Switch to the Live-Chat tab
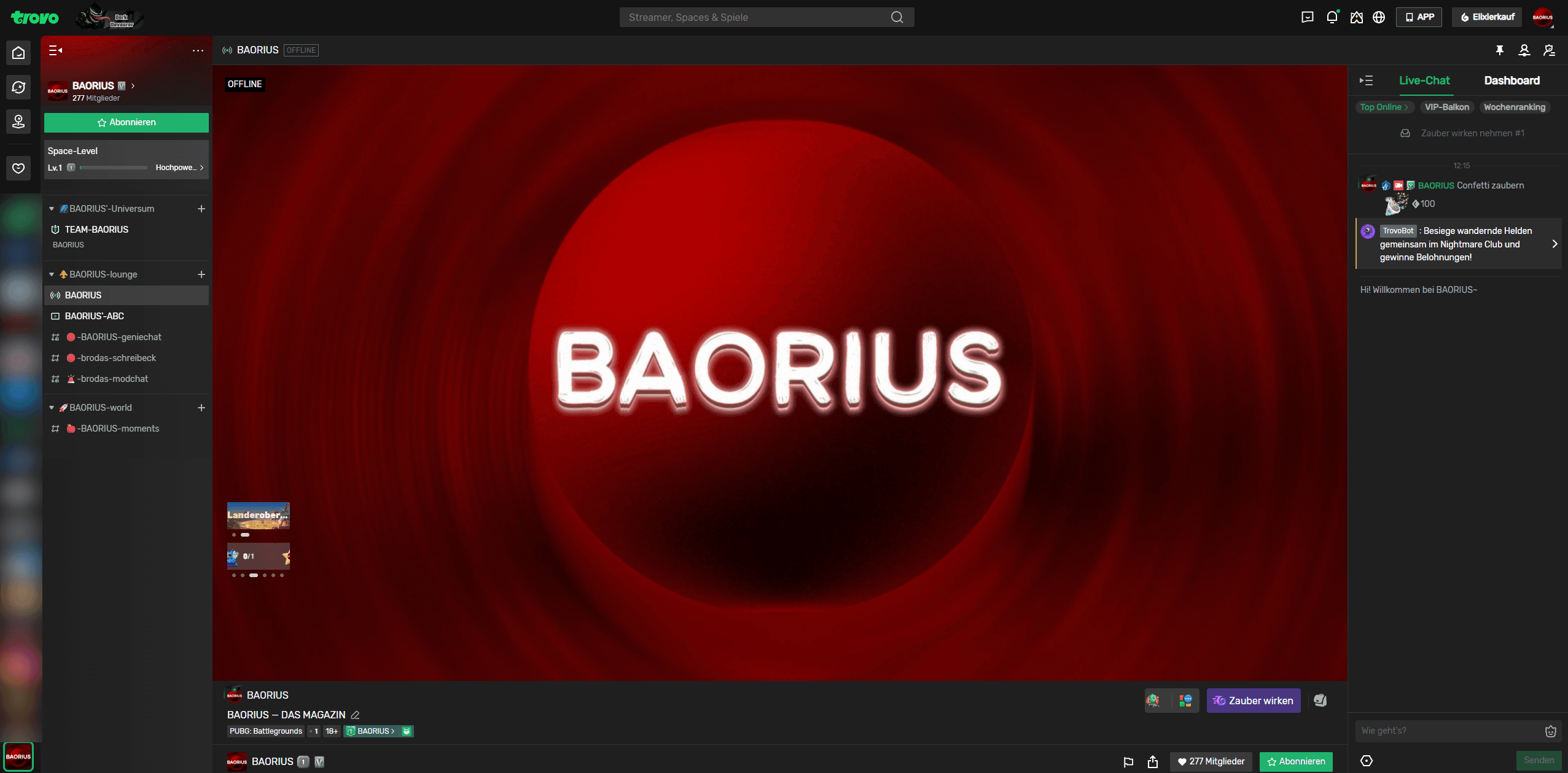The height and width of the screenshot is (773, 1568). point(1424,80)
